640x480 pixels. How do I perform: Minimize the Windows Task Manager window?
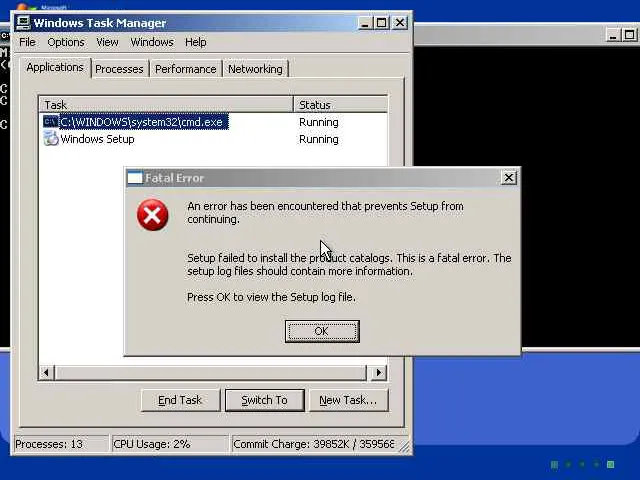(x=364, y=23)
